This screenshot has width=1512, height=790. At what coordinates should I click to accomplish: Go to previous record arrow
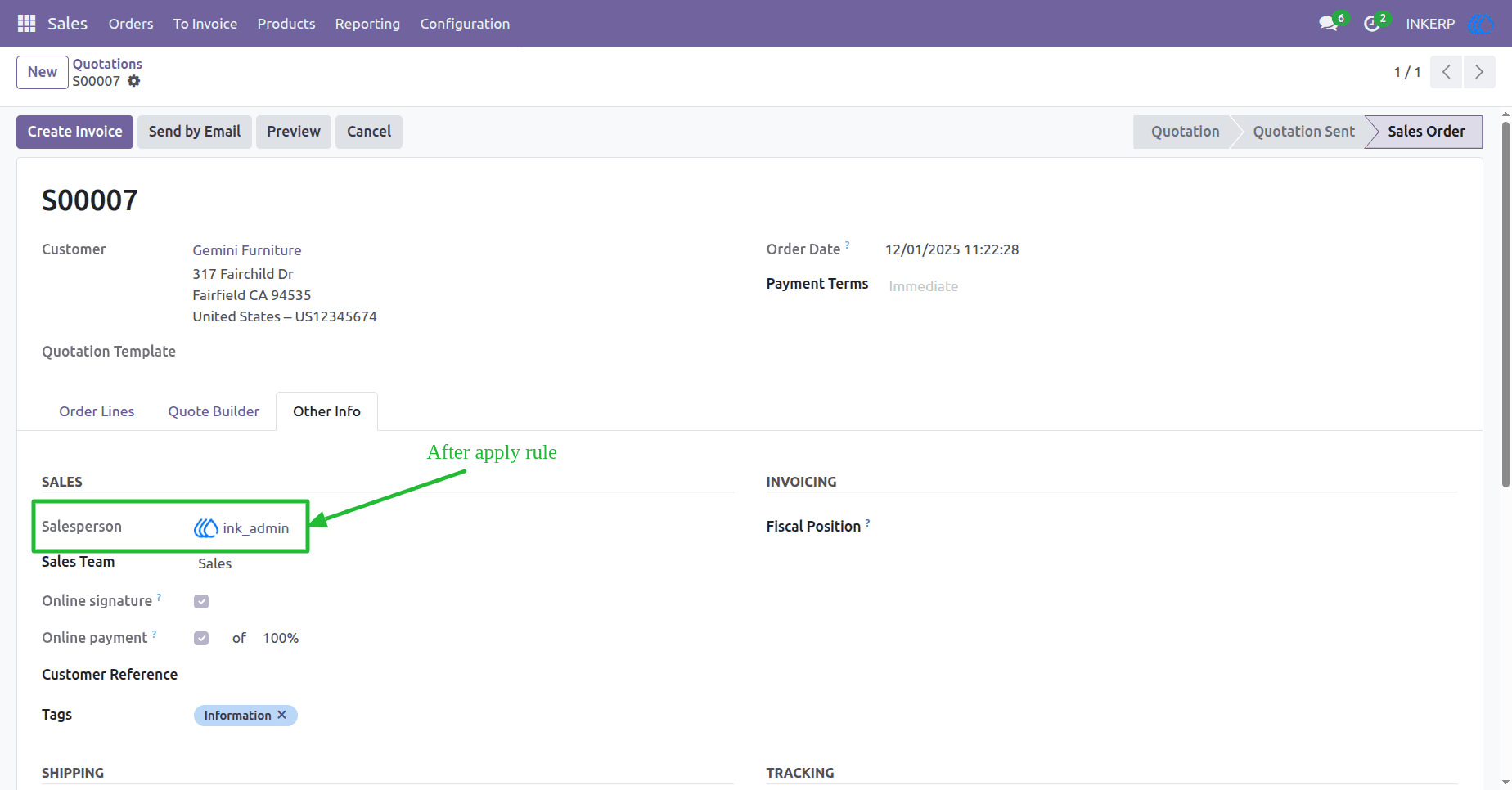click(1447, 72)
